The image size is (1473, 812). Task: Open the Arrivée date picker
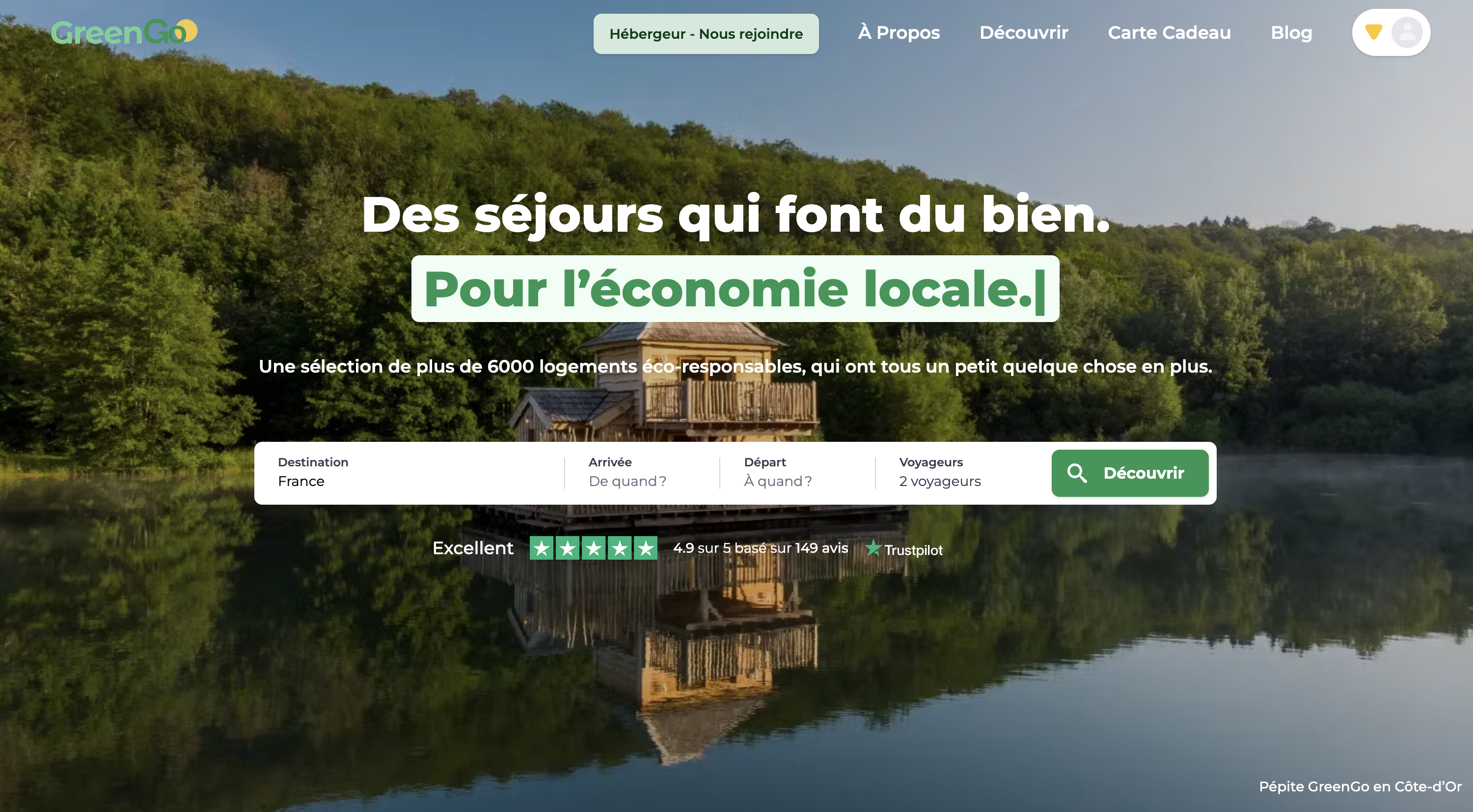click(x=642, y=472)
